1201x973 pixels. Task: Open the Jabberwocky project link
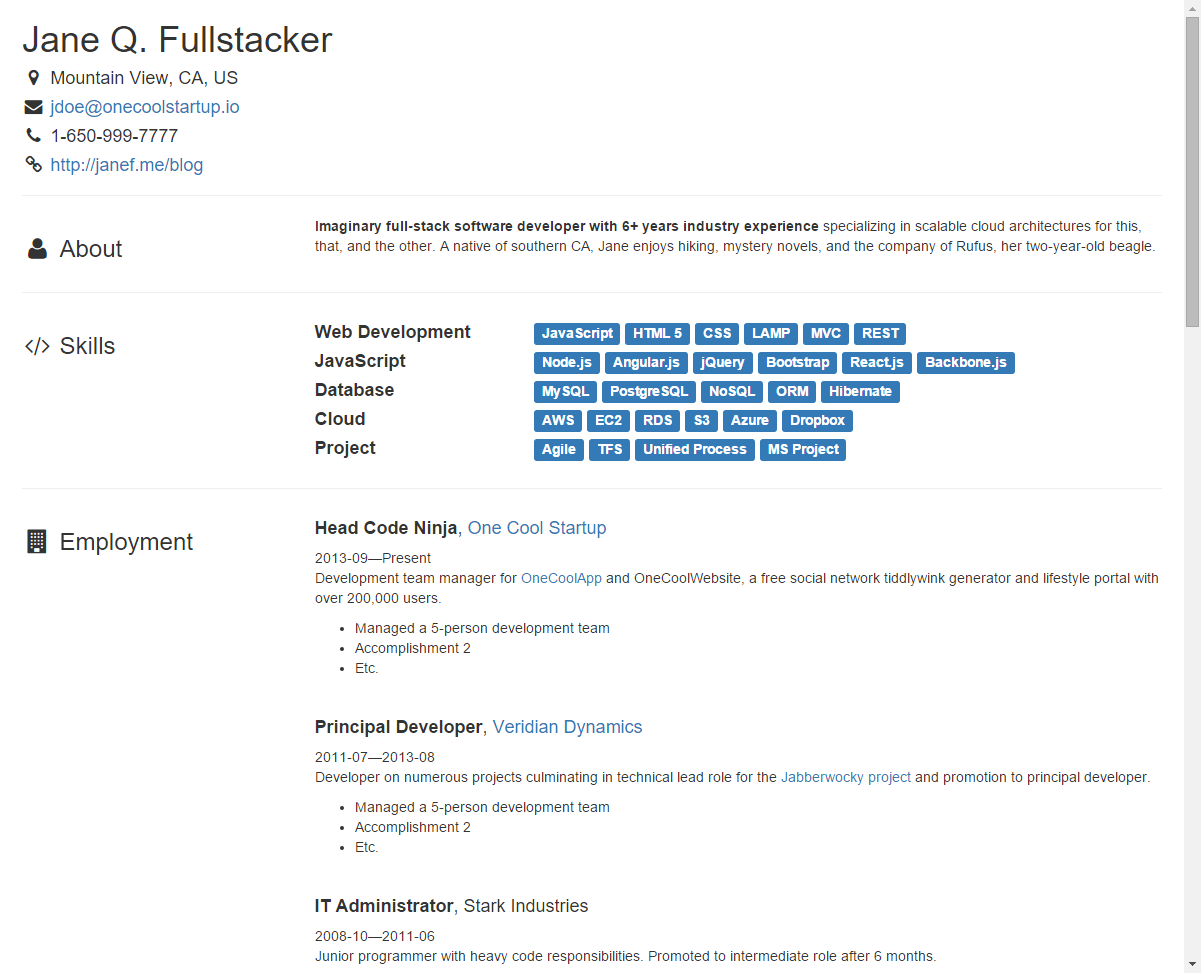click(x=846, y=777)
